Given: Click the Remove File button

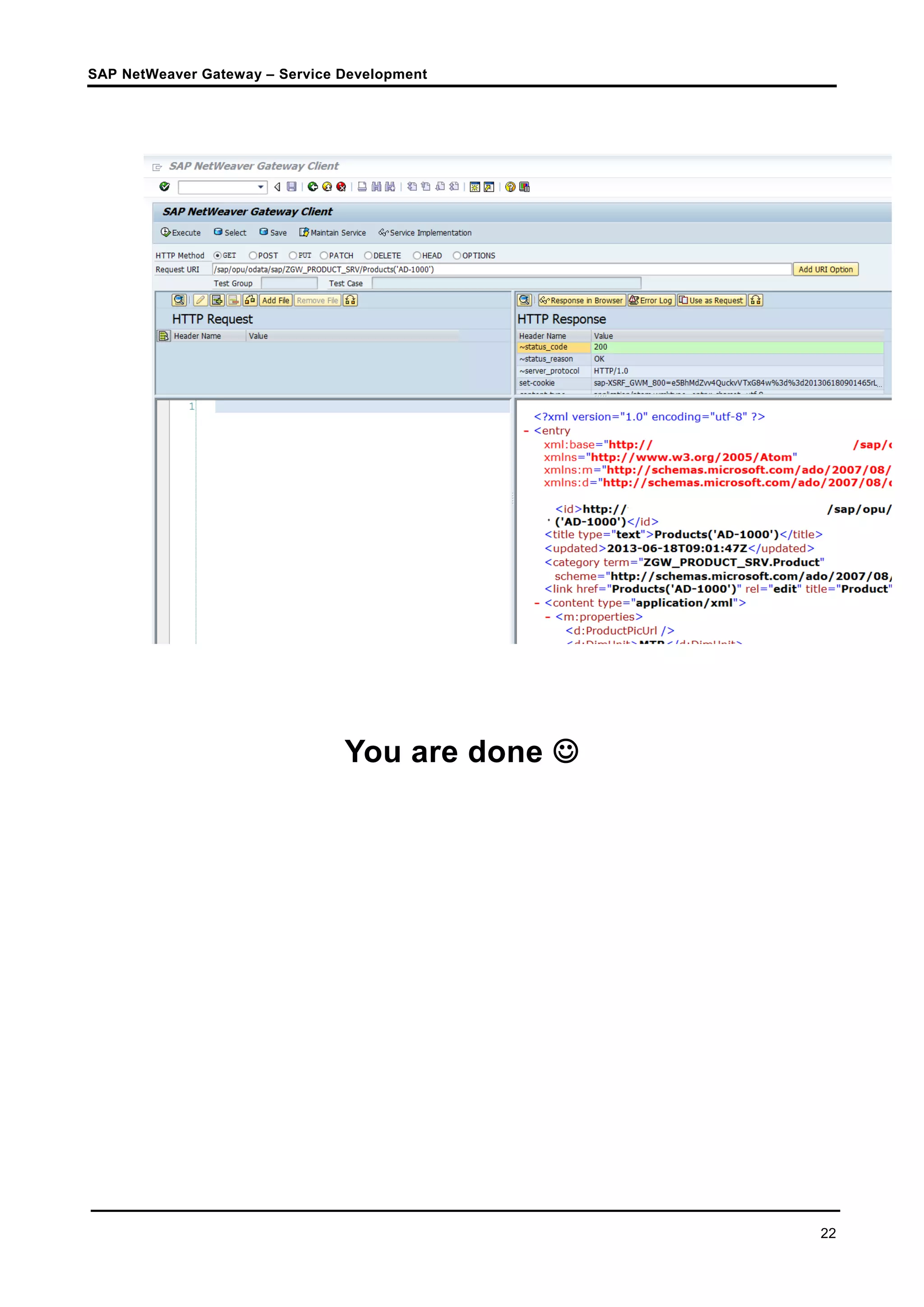Looking at the screenshot, I should (x=317, y=300).
